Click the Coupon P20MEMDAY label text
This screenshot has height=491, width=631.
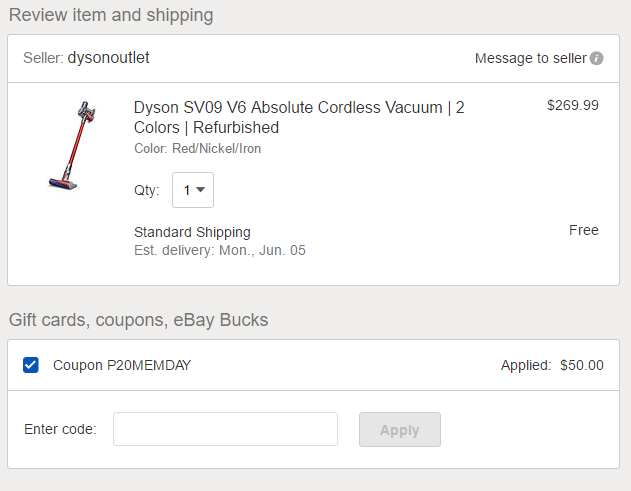121,365
